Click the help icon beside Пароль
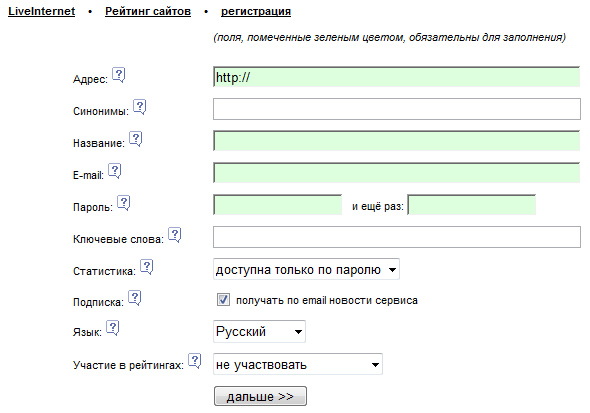Viewport: 590px width, 413px height. coord(123,203)
